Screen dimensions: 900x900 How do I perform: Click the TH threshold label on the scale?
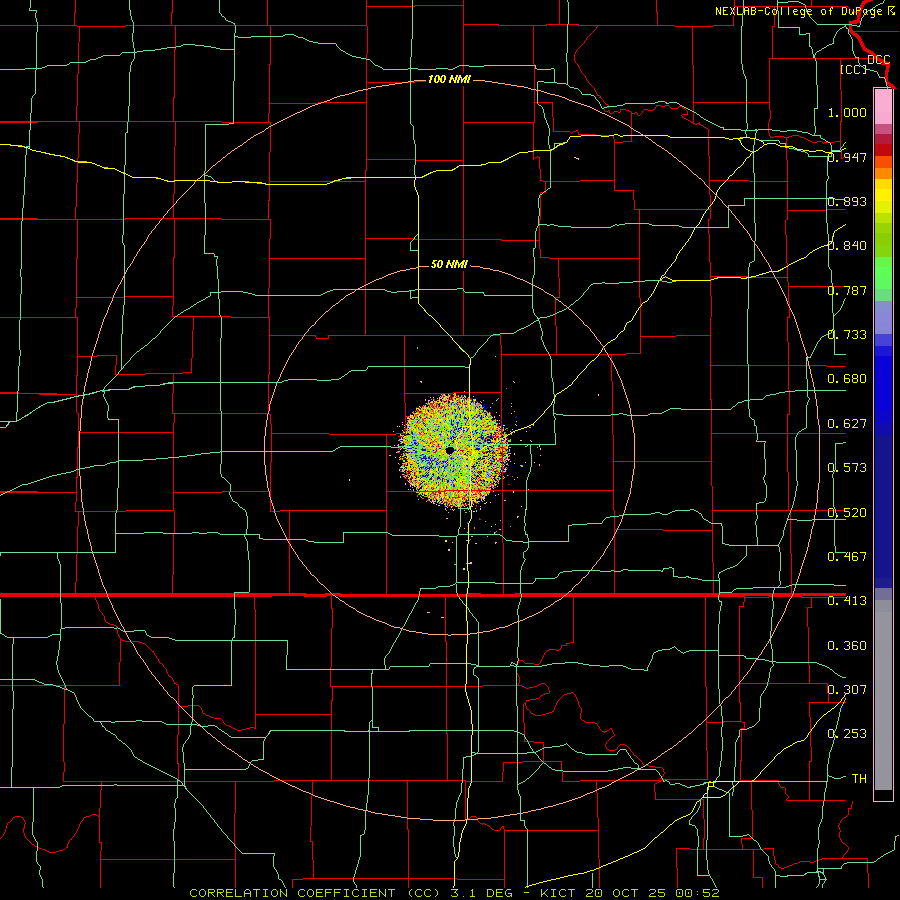tap(859, 779)
